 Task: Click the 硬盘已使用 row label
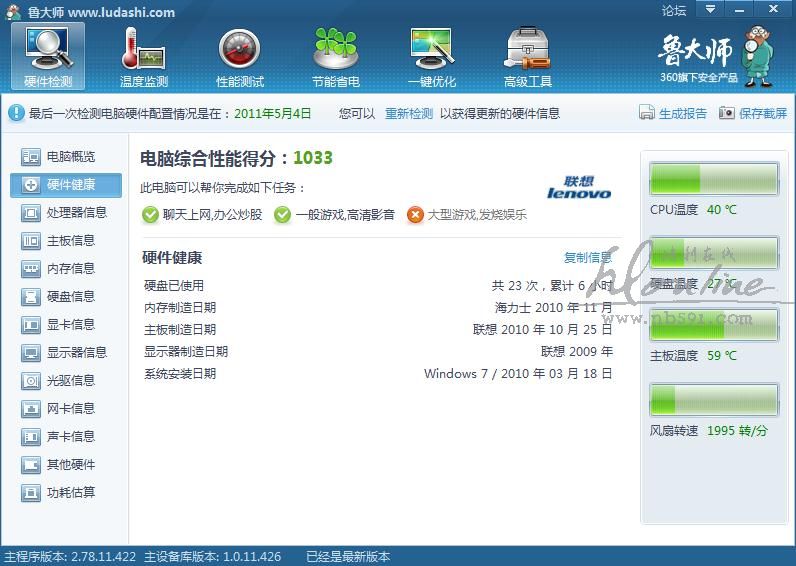174,286
